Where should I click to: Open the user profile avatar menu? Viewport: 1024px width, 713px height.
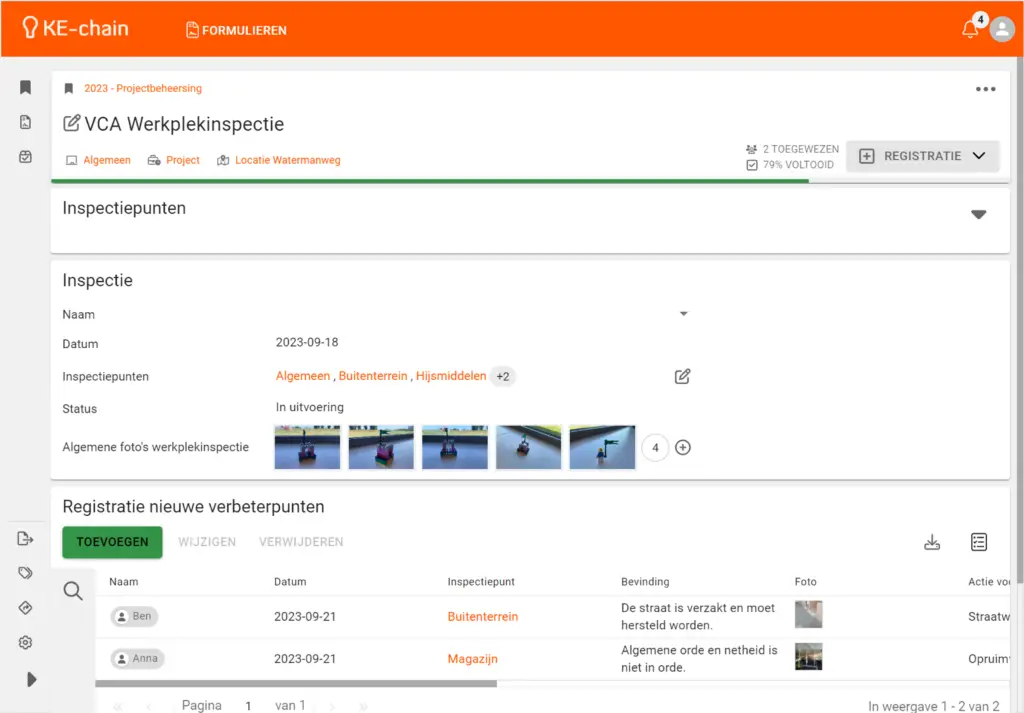pyautogui.click(x=1002, y=30)
